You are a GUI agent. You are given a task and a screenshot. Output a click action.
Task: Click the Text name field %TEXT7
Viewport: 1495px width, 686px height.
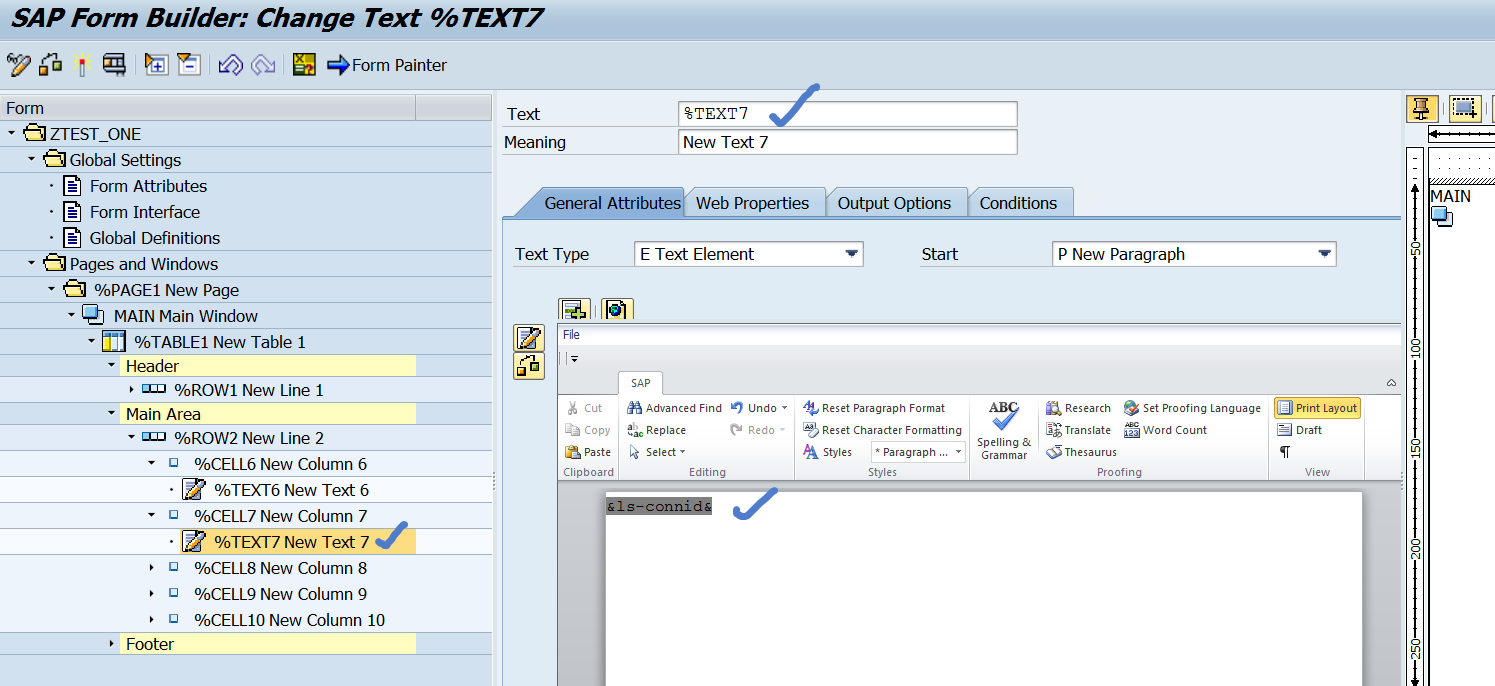point(847,114)
